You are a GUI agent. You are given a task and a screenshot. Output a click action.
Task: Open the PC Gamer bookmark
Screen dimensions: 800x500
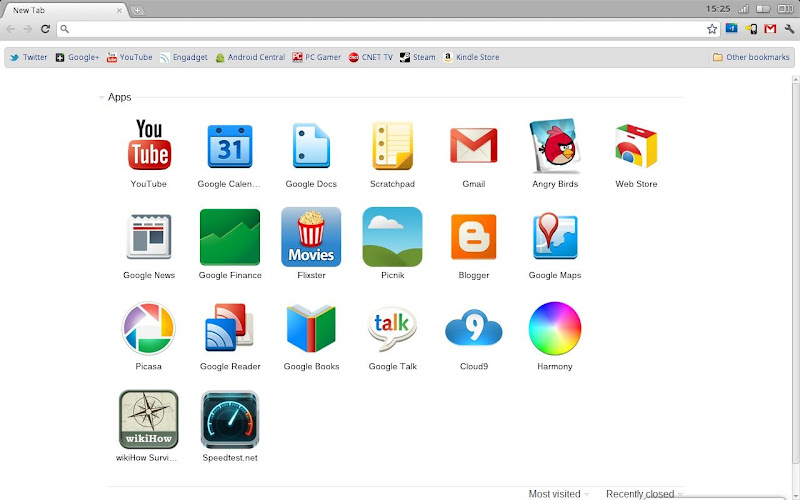coord(316,57)
